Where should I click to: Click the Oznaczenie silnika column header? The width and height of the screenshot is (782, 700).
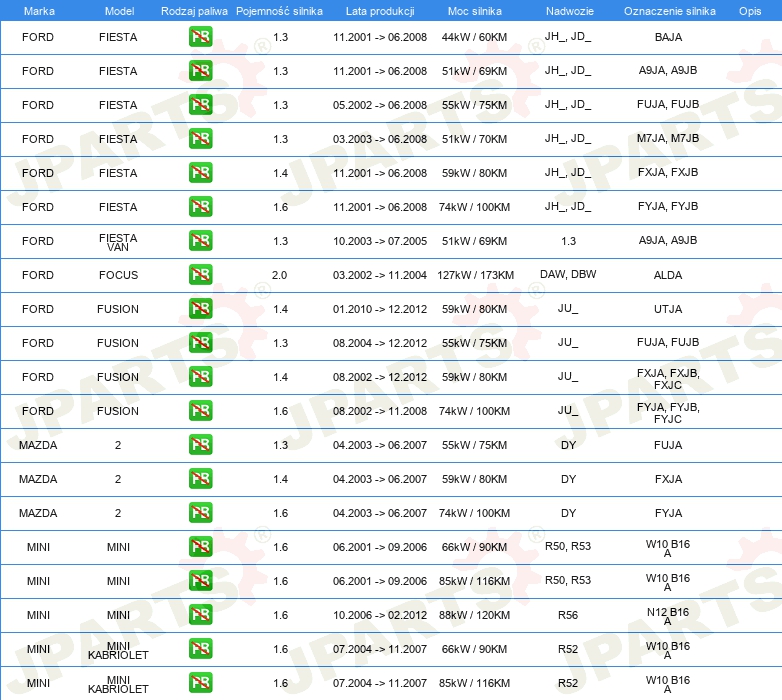tap(670, 11)
